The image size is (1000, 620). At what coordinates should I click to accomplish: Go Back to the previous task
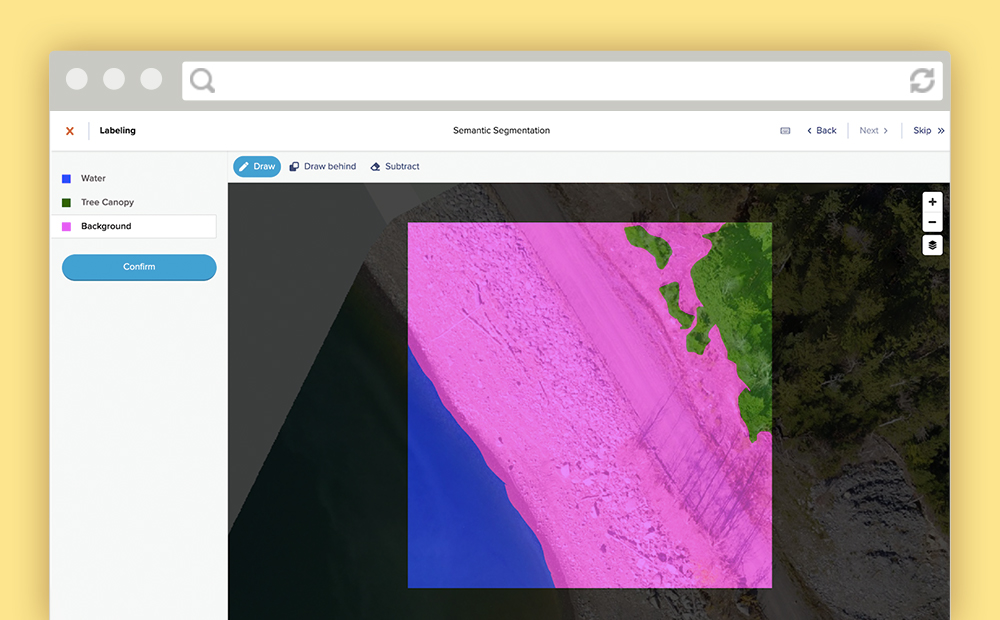coord(820,130)
